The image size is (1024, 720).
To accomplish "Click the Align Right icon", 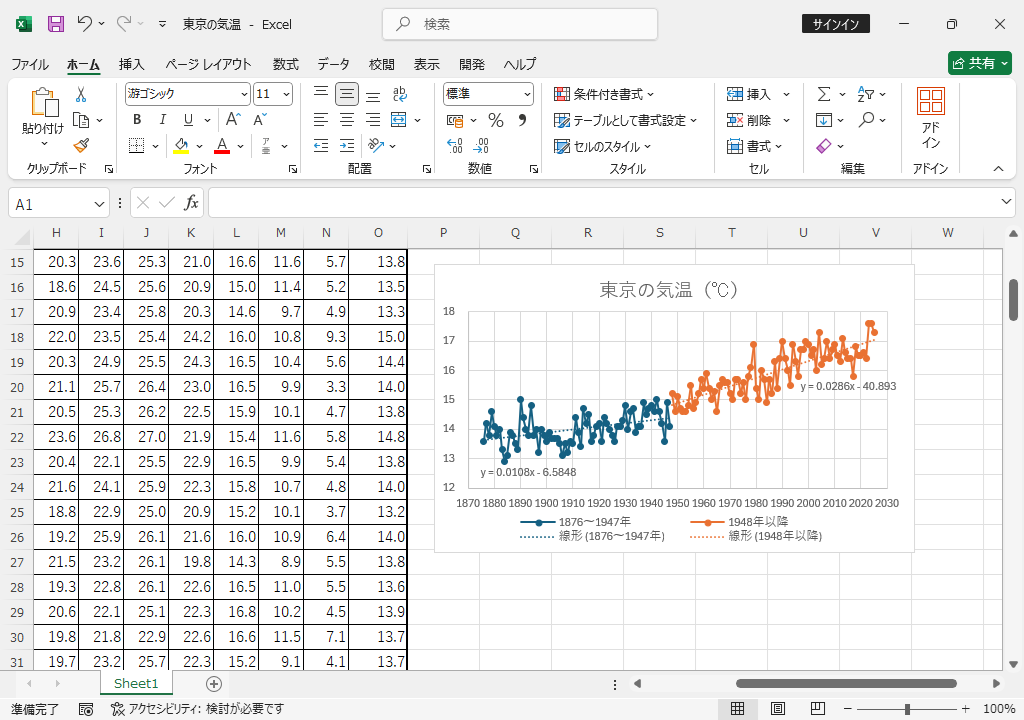I will click(373, 120).
